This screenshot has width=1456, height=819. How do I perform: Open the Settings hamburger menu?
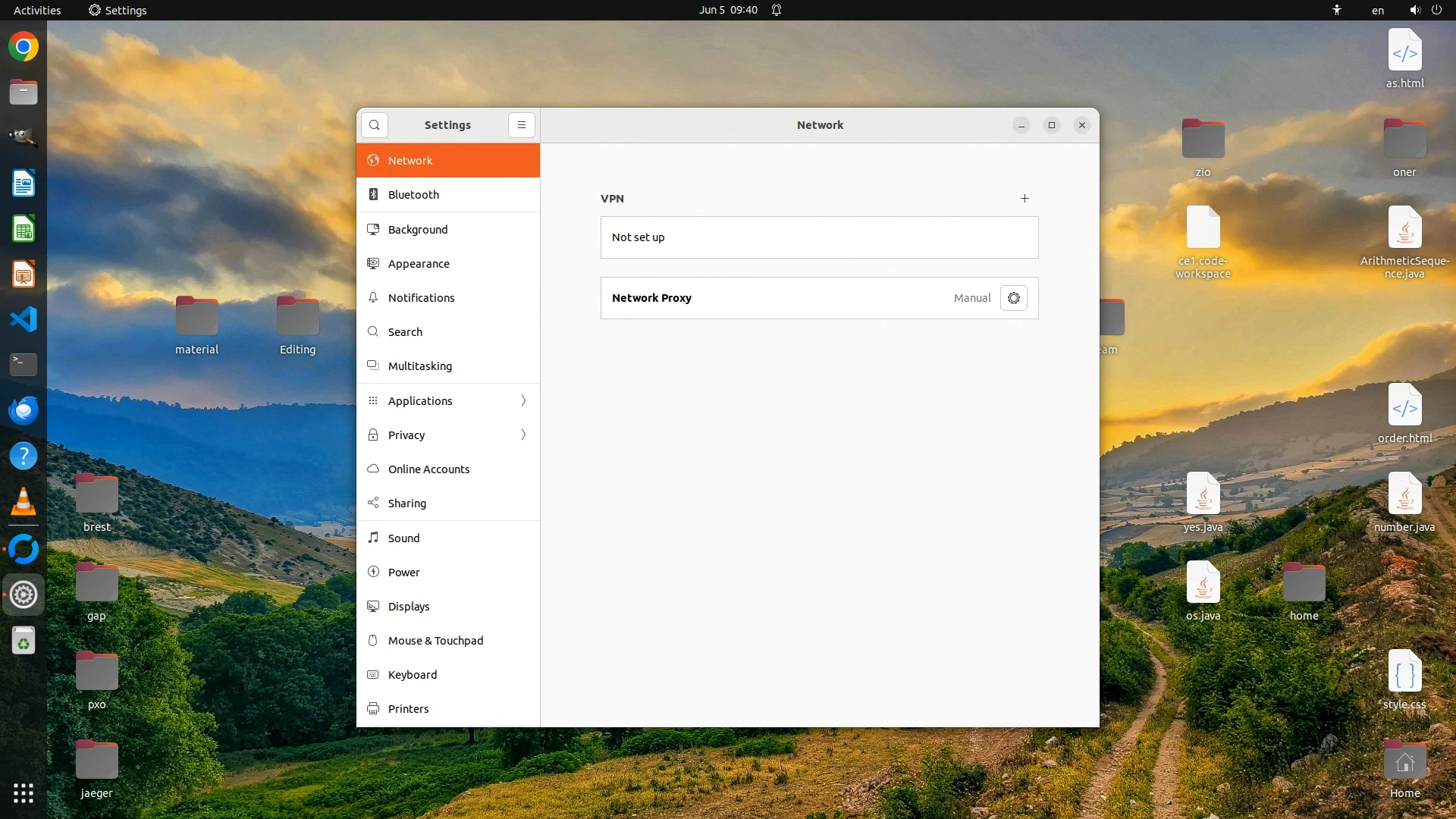pos(522,125)
